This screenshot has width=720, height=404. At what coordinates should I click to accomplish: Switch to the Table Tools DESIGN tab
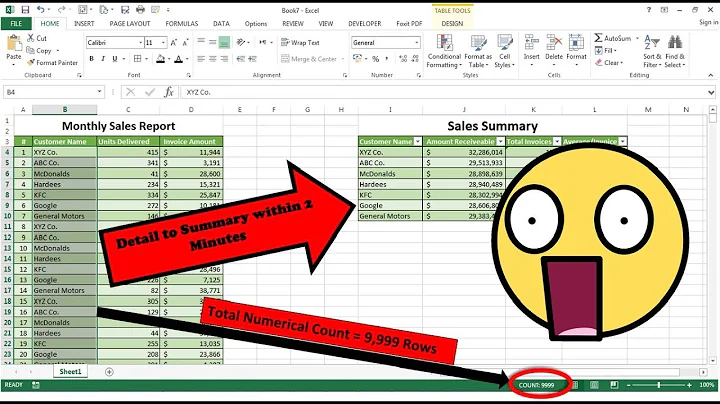click(452, 23)
